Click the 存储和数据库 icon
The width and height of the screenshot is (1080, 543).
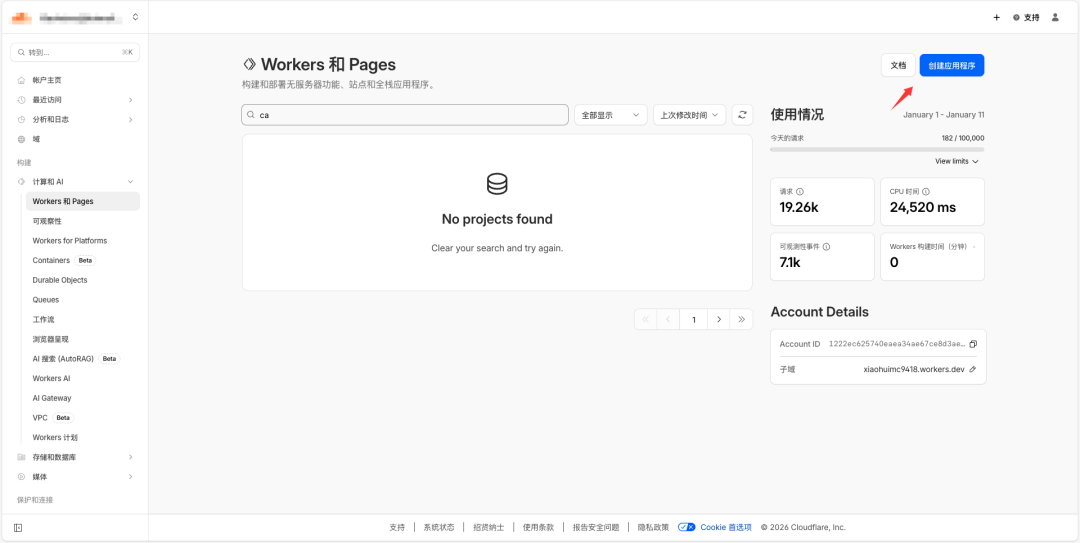(21, 457)
